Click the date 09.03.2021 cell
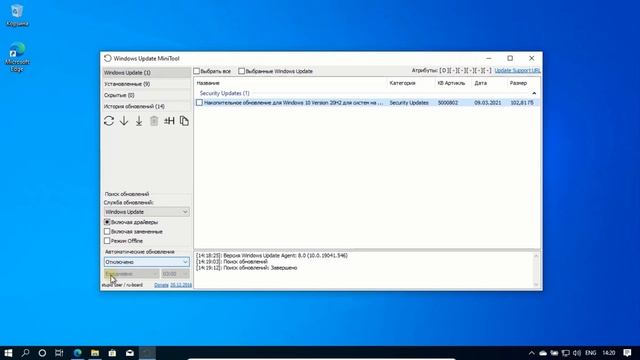The image size is (640, 360). tap(487, 103)
